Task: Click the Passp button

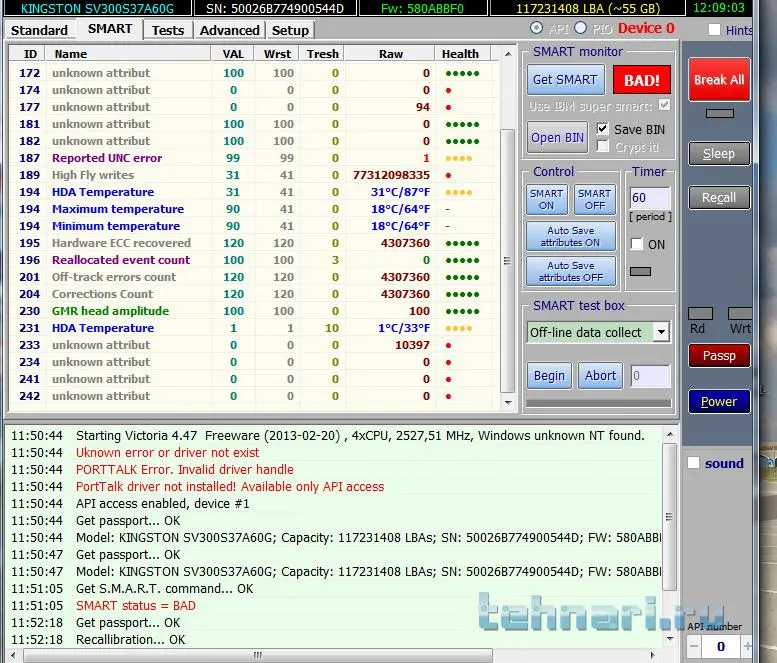Action: click(719, 355)
